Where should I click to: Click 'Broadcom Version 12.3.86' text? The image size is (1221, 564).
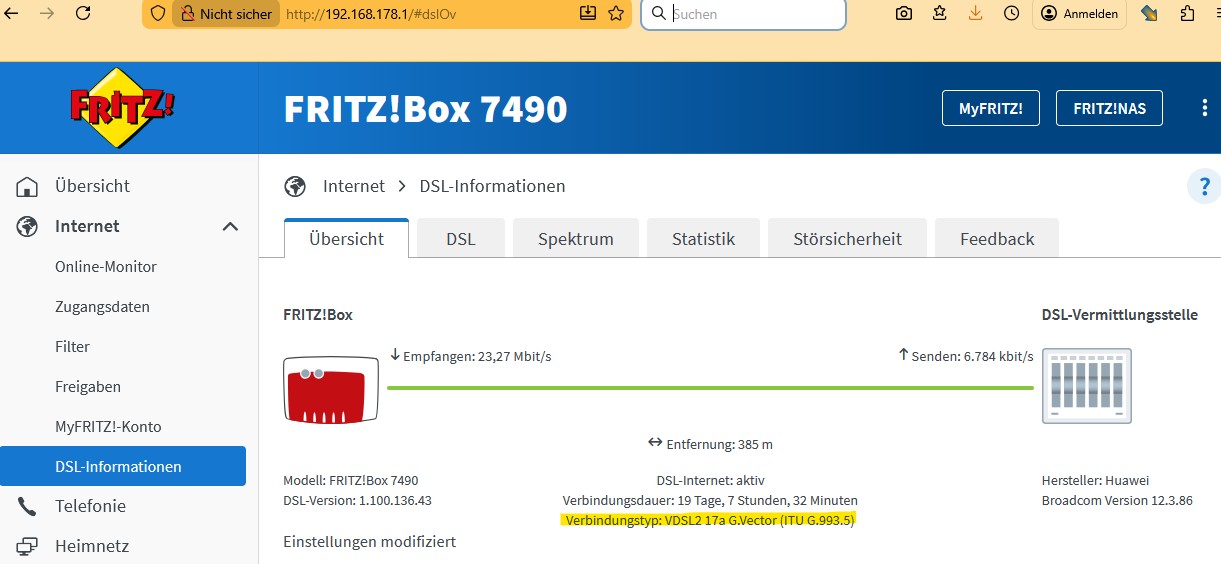1117,500
